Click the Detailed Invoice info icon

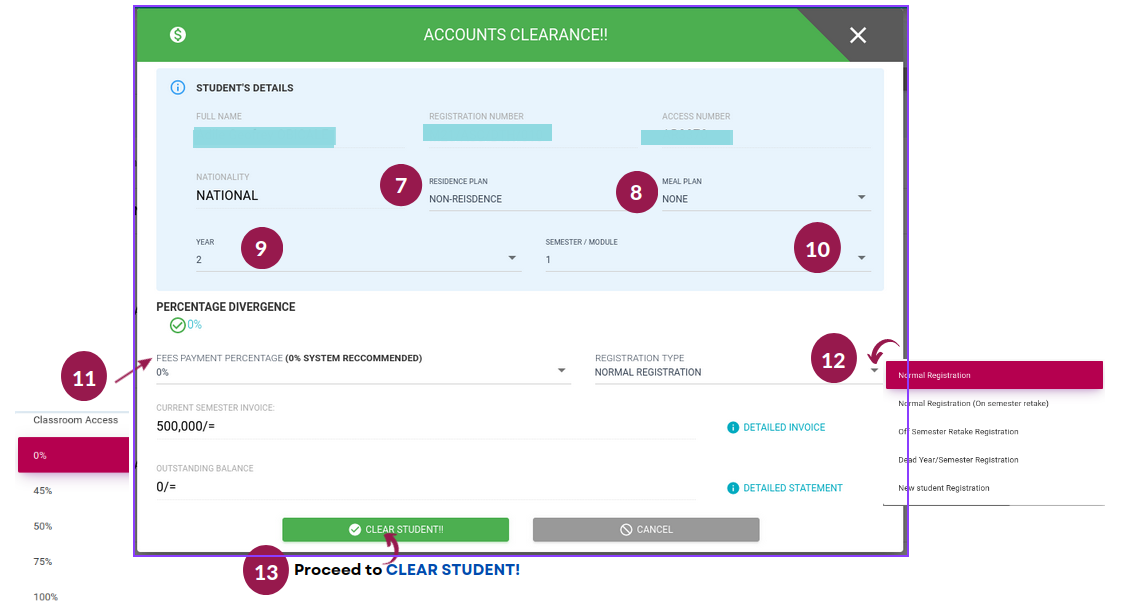pos(733,427)
